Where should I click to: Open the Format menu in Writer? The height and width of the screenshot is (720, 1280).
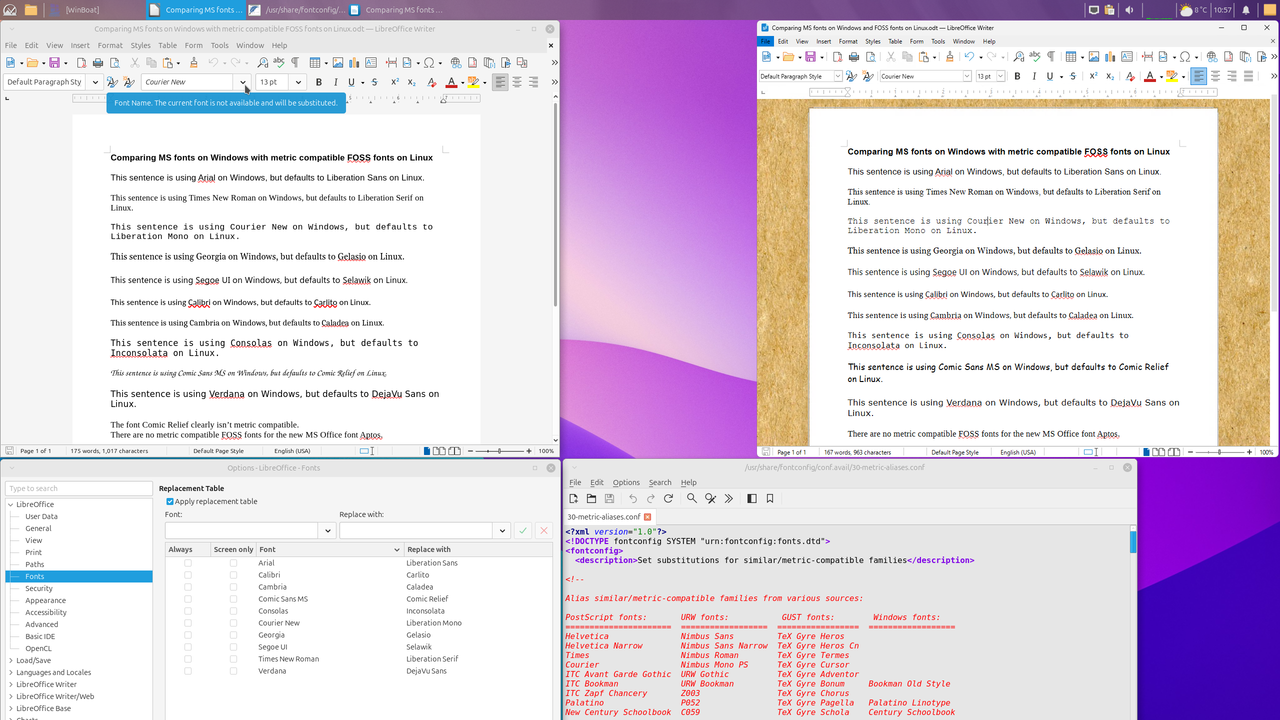(x=110, y=44)
